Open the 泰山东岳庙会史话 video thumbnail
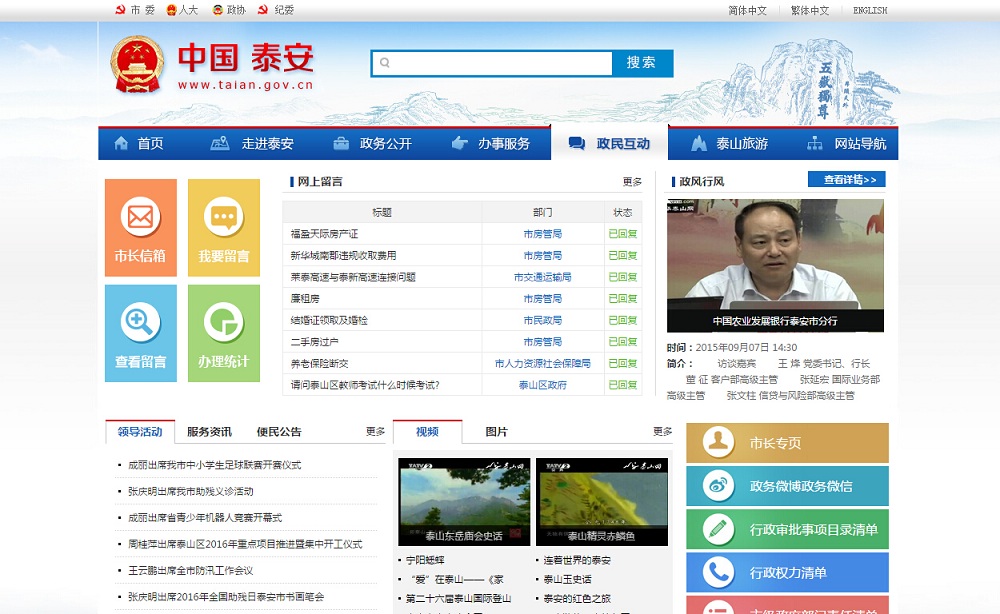The width and height of the screenshot is (1000, 614). point(464,501)
